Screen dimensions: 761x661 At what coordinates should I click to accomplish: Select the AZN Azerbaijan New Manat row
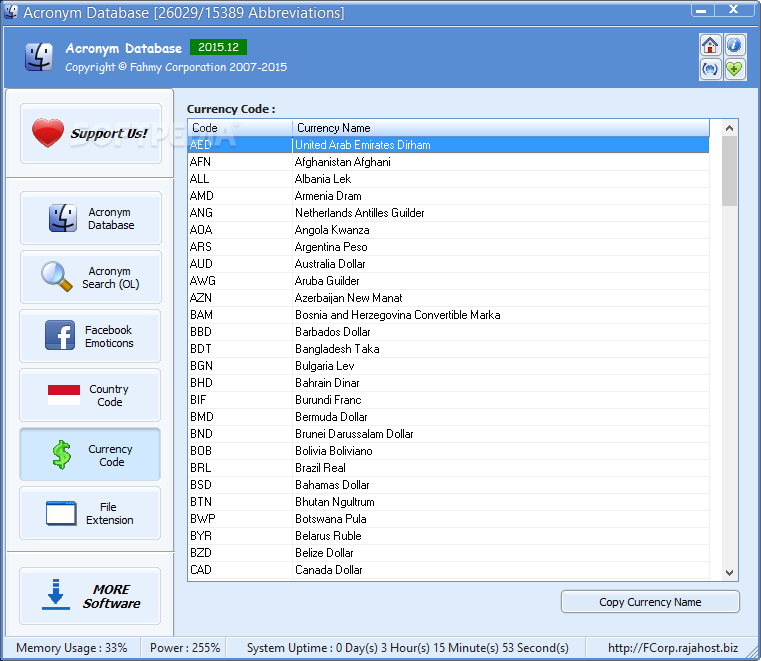tap(448, 297)
